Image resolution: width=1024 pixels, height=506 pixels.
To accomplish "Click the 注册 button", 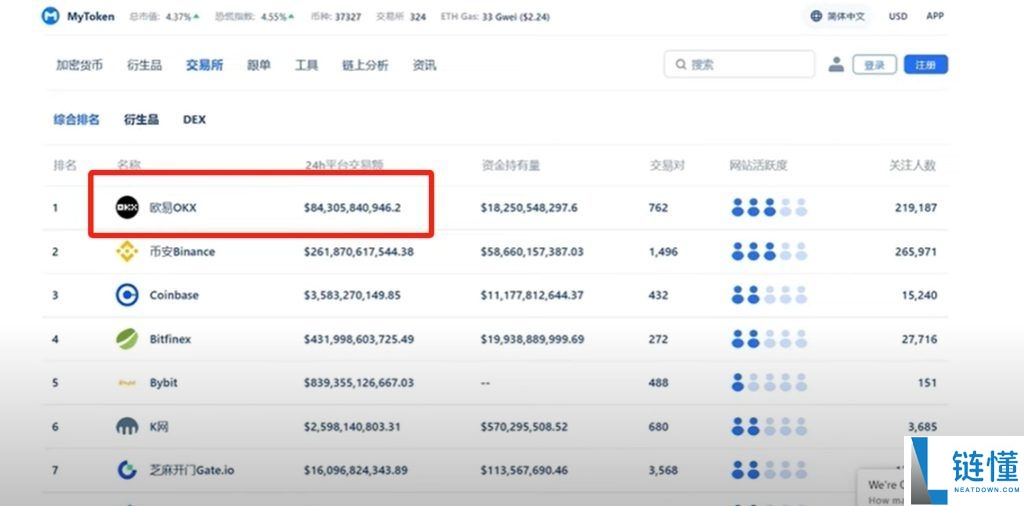I will click(x=925, y=65).
